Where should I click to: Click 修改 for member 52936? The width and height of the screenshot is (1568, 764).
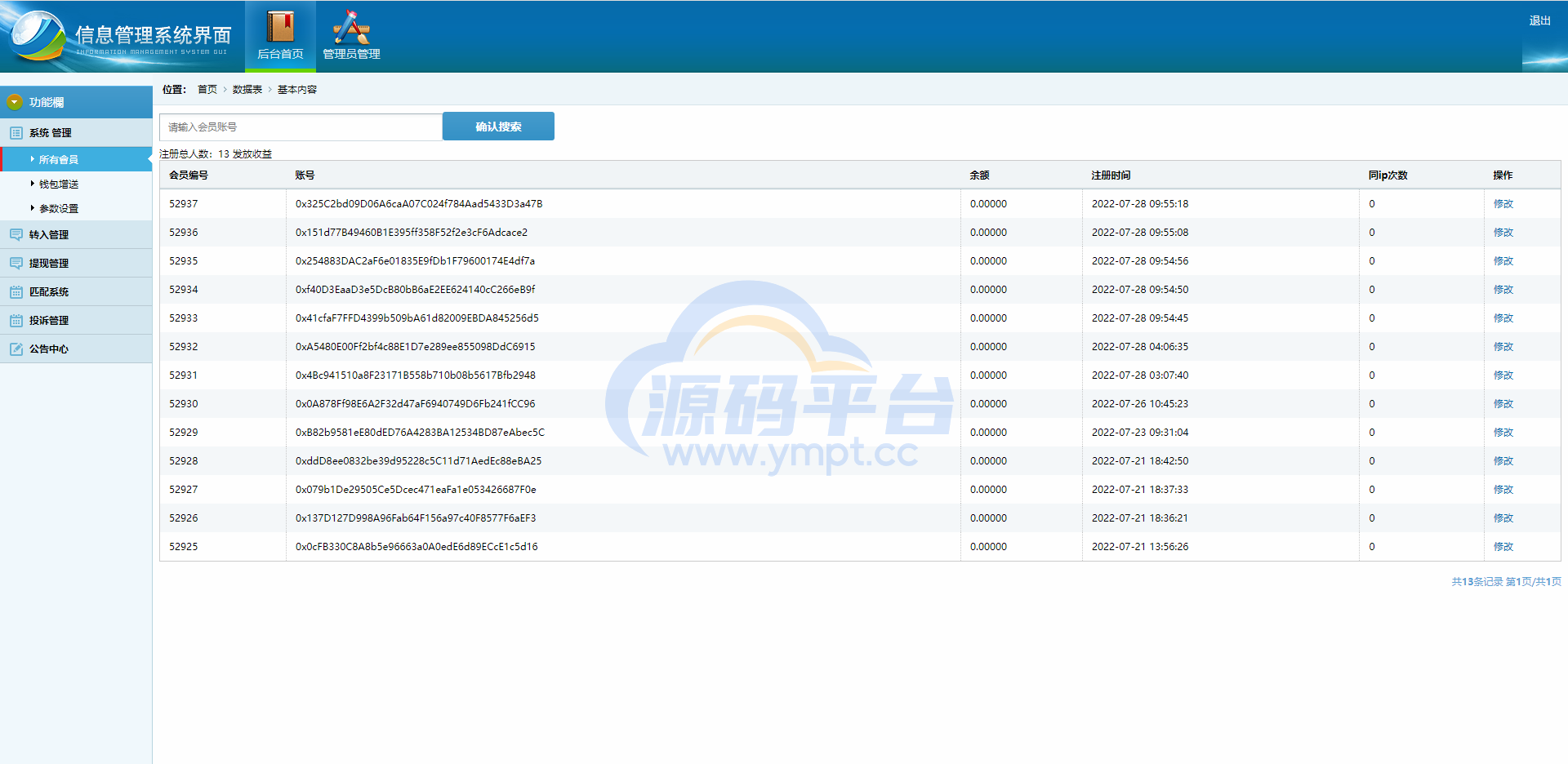coord(1503,233)
